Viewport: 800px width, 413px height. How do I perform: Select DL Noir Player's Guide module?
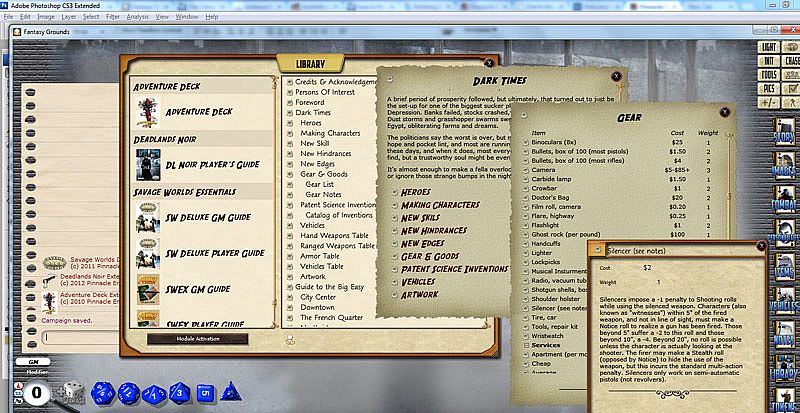click(x=202, y=164)
